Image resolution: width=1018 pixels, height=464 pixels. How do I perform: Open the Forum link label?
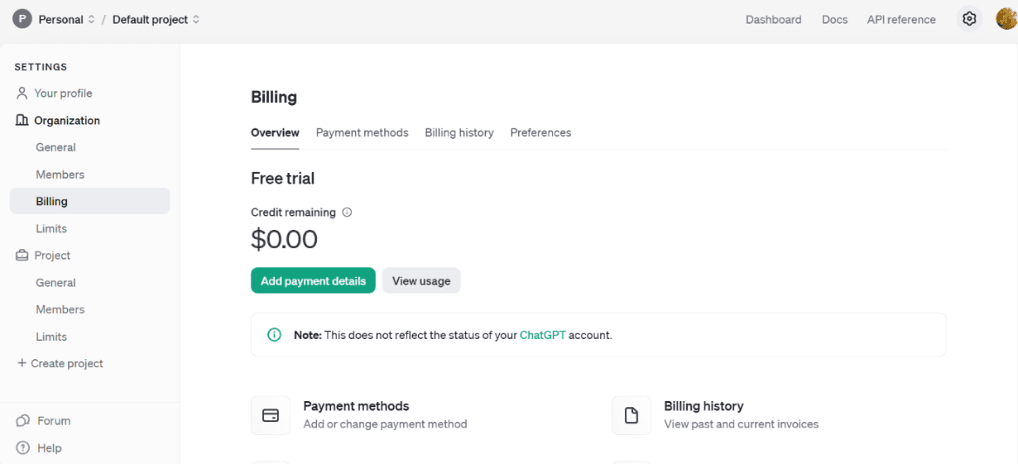click(54, 421)
